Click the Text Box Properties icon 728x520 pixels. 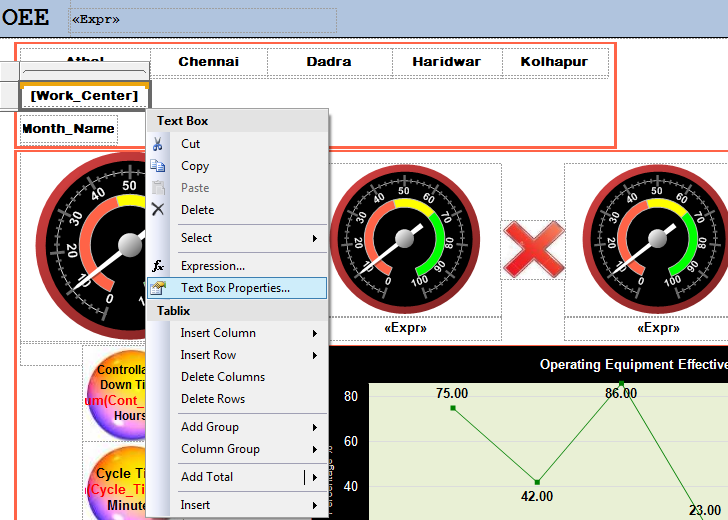pos(157,288)
